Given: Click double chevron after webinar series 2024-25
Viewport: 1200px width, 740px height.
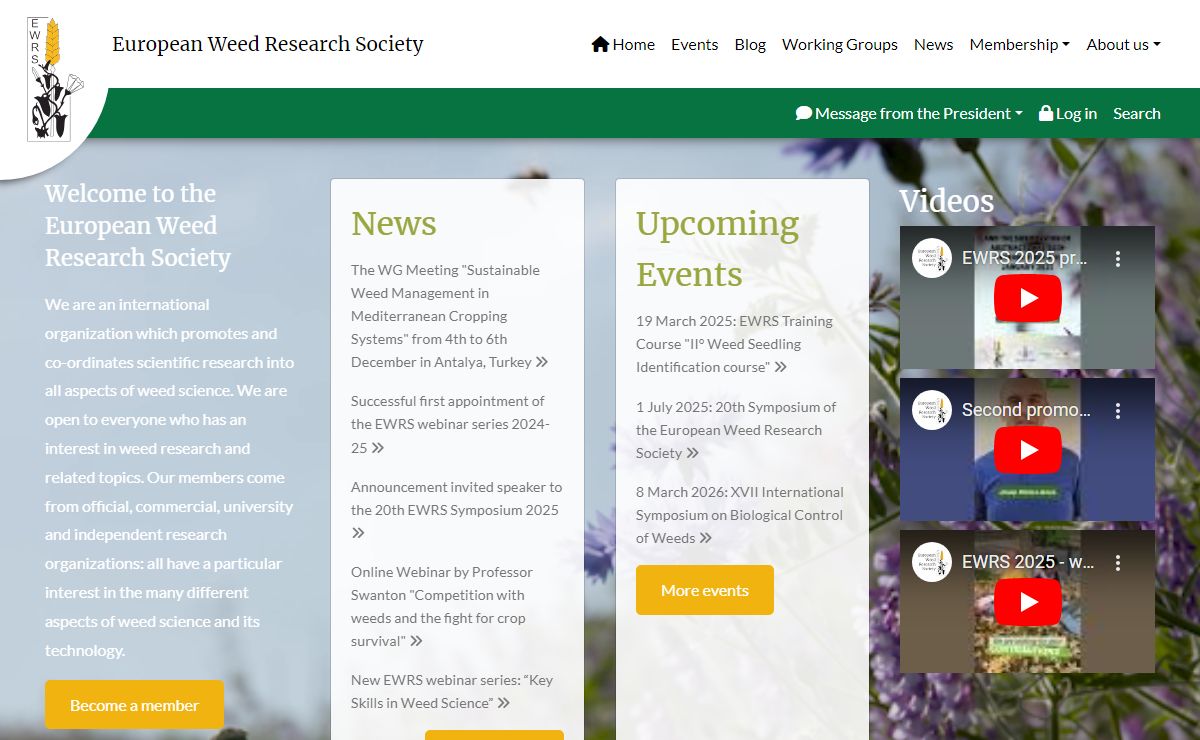Looking at the screenshot, I should pos(378,448).
